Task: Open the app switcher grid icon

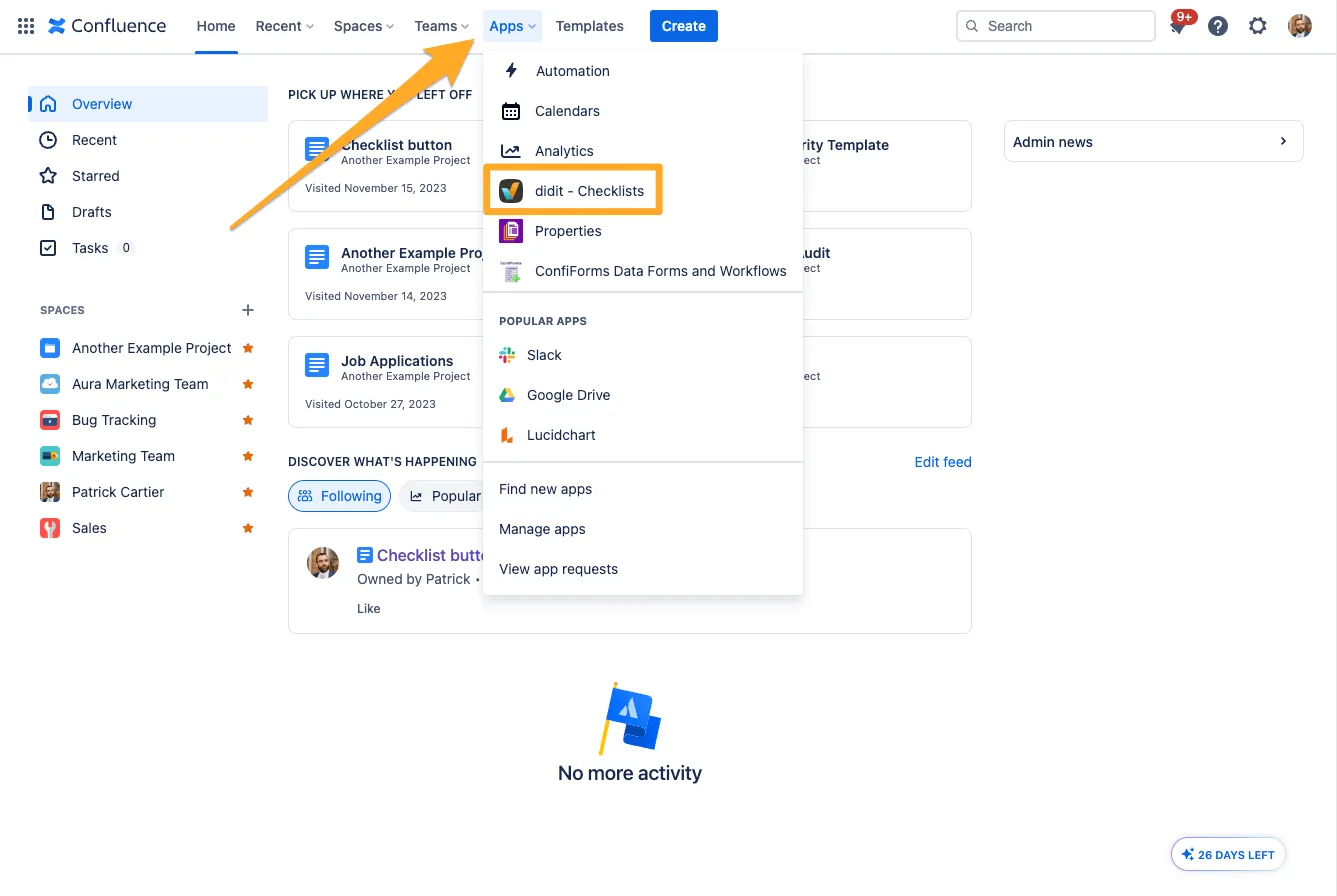Action: tap(26, 26)
